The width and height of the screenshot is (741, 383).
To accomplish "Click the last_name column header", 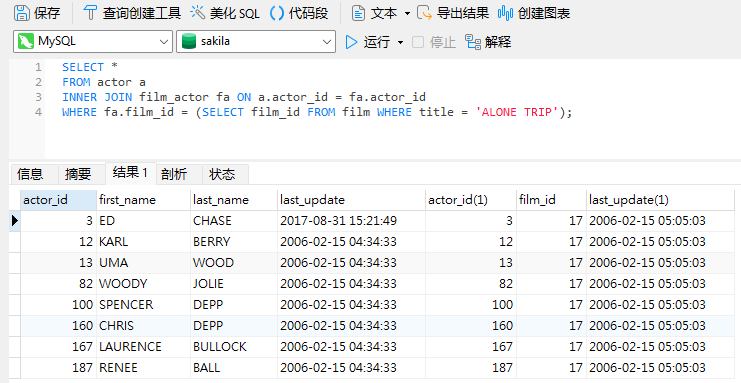I will click(x=234, y=200).
